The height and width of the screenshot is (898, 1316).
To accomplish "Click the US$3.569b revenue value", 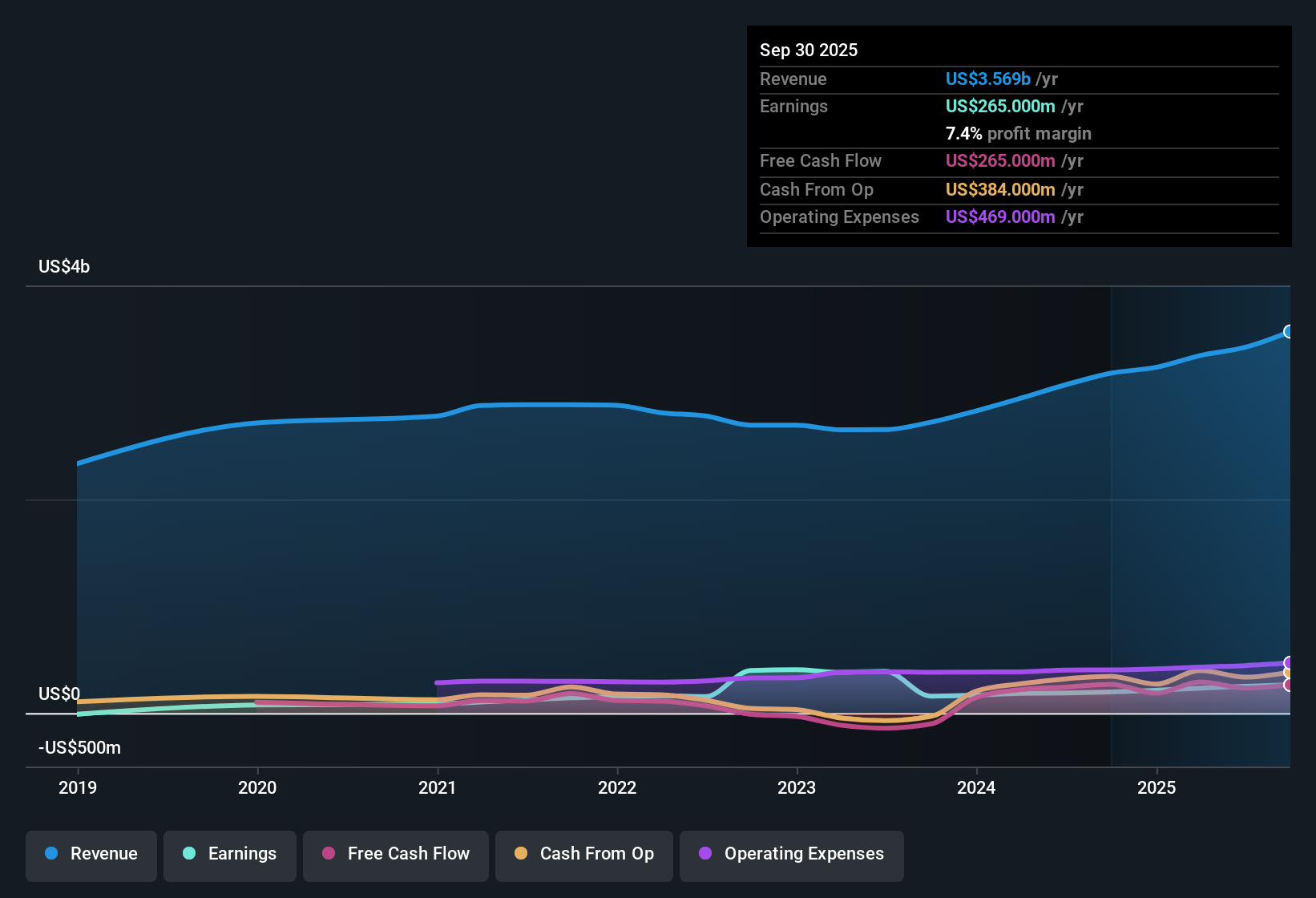I will (x=987, y=79).
